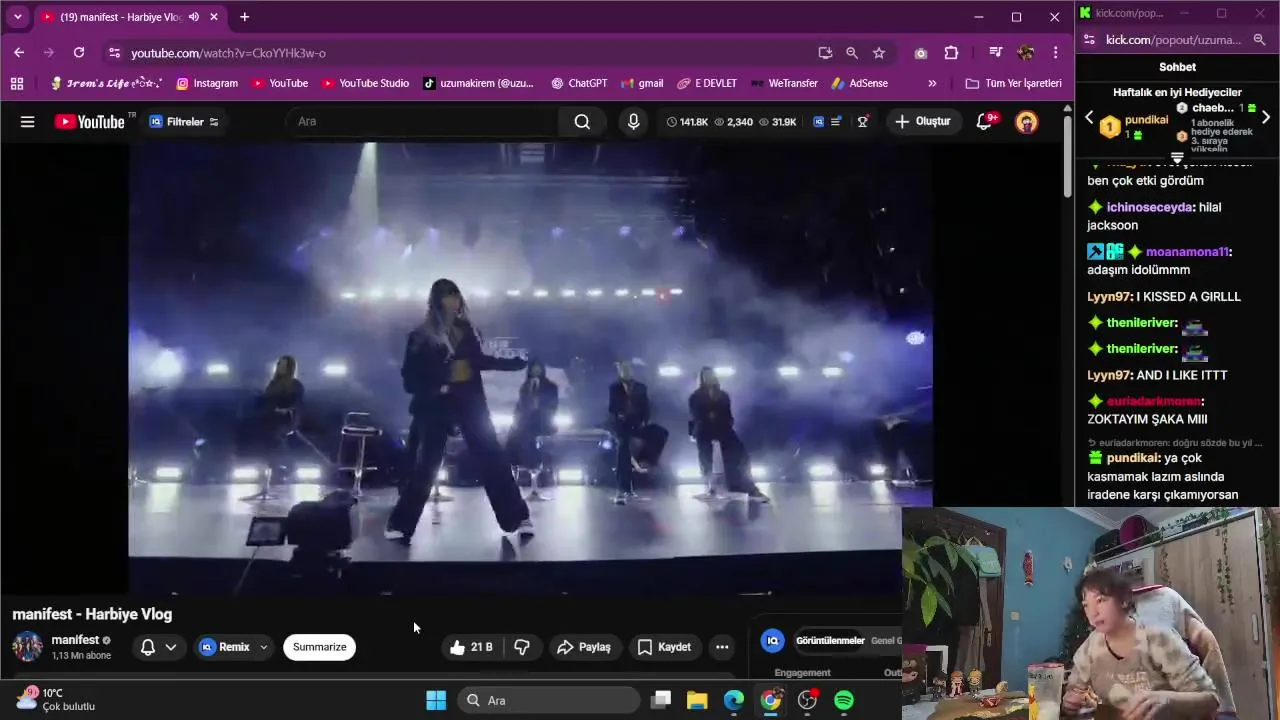Image resolution: width=1280 pixels, height=720 pixels.
Task: Open the Chrome apps grid in bookmarks bar
Action: (17, 83)
